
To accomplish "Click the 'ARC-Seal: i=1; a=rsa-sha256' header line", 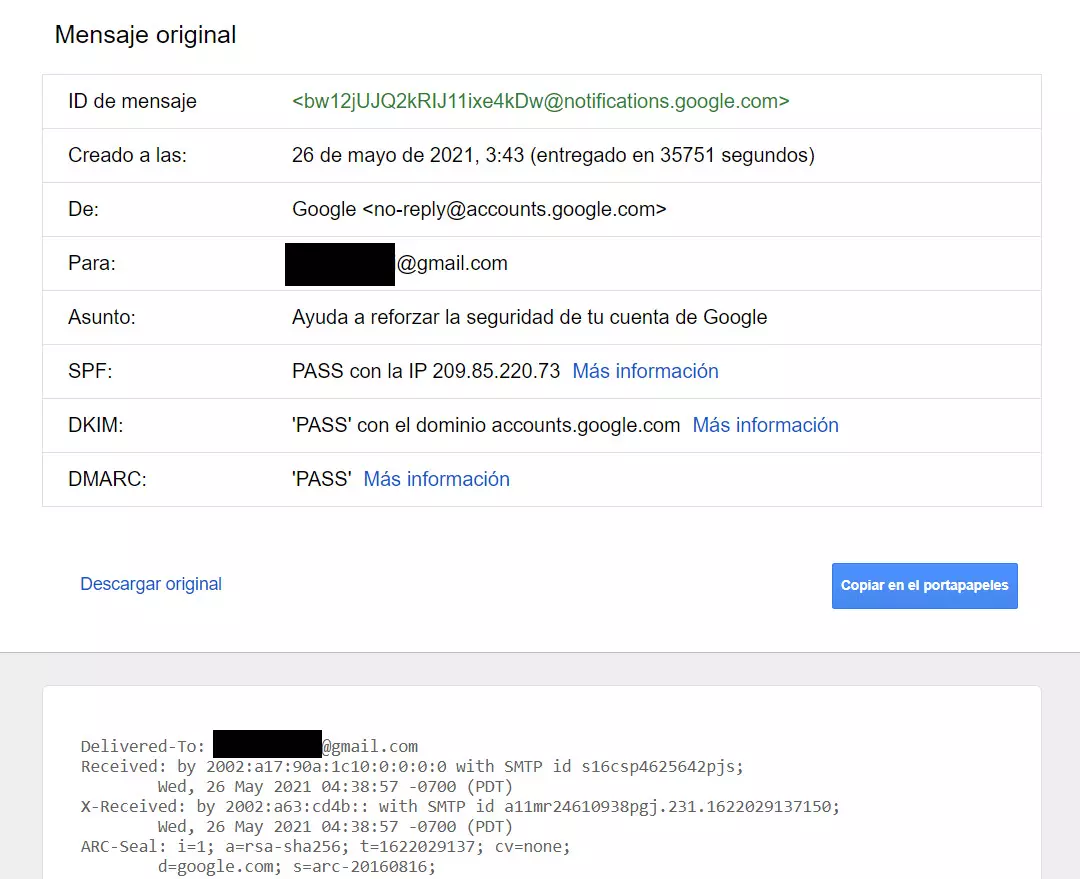I will (326, 846).
